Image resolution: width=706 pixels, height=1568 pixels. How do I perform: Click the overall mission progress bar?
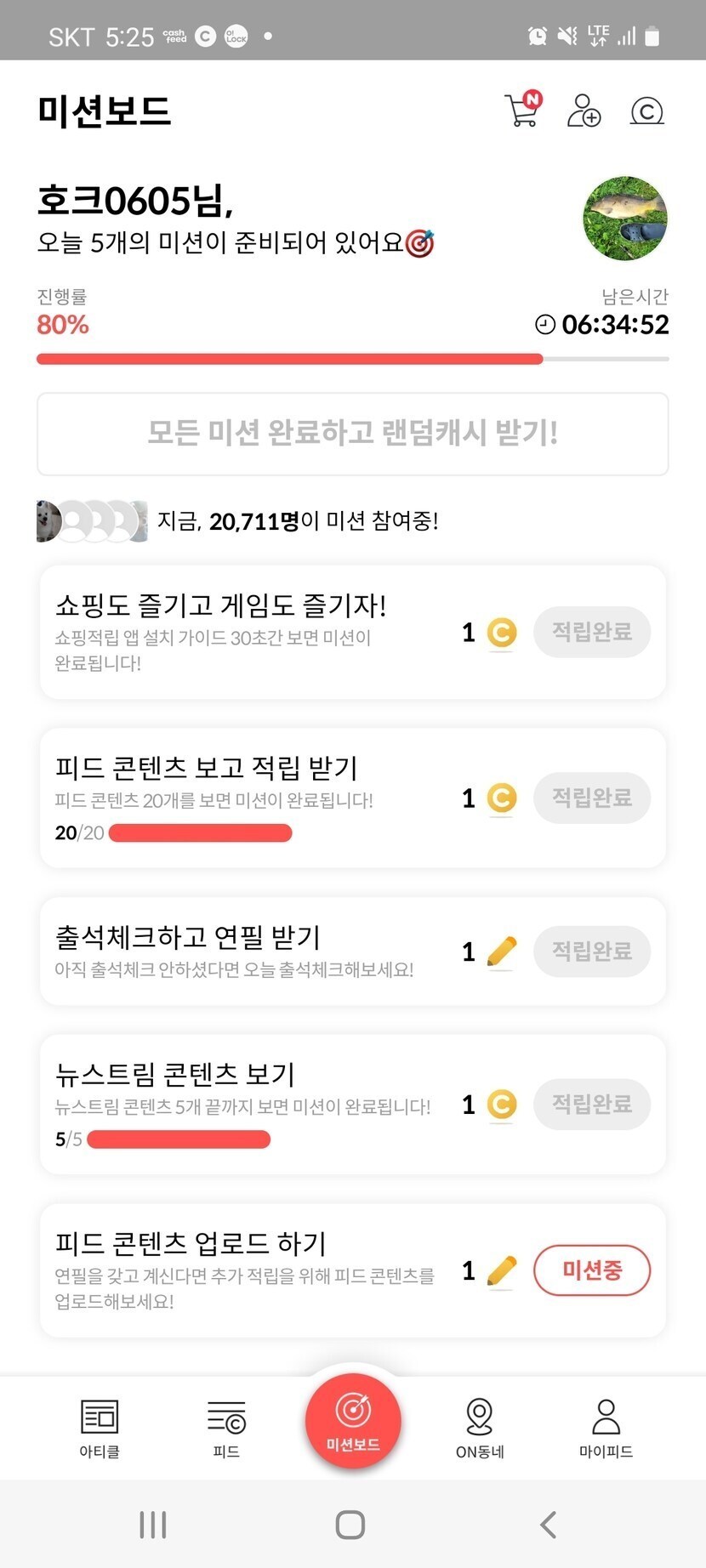(352, 359)
